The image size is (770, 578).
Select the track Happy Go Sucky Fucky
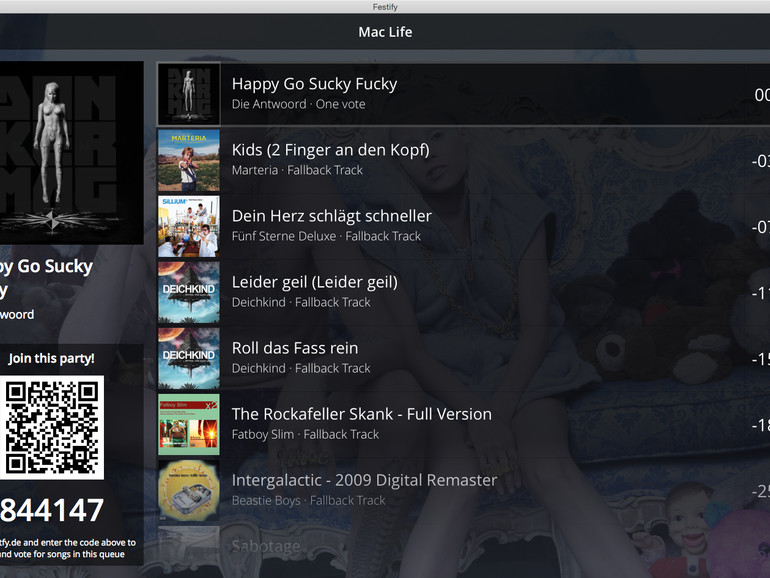314,84
